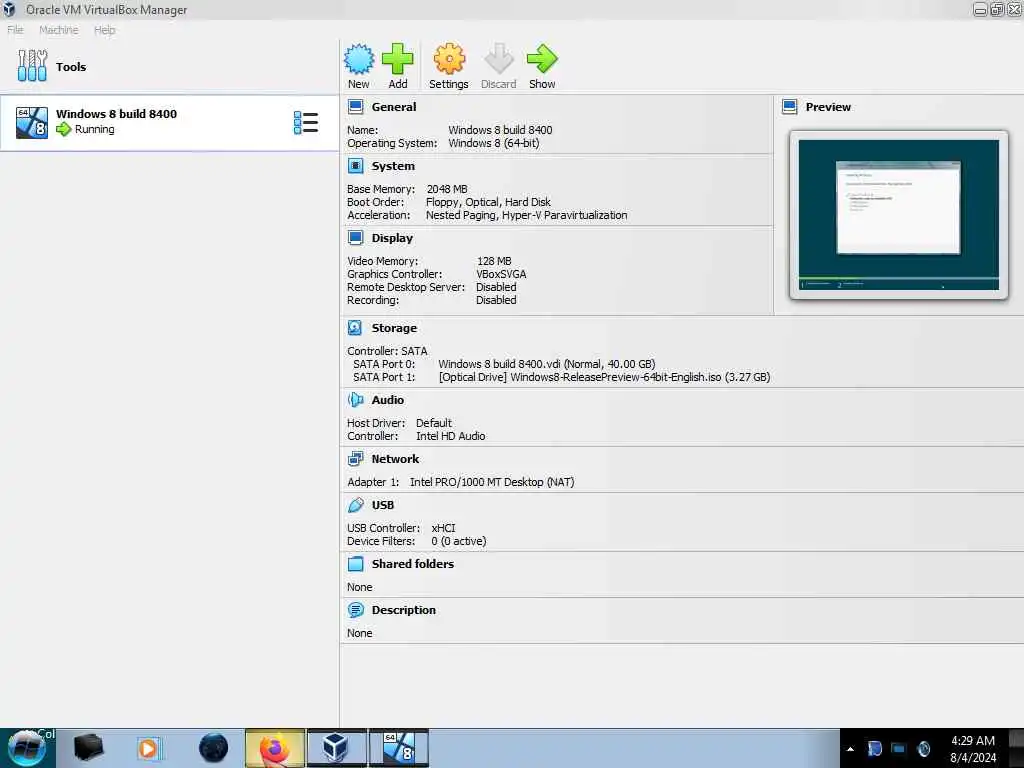Click the USB section heading

tap(383, 505)
